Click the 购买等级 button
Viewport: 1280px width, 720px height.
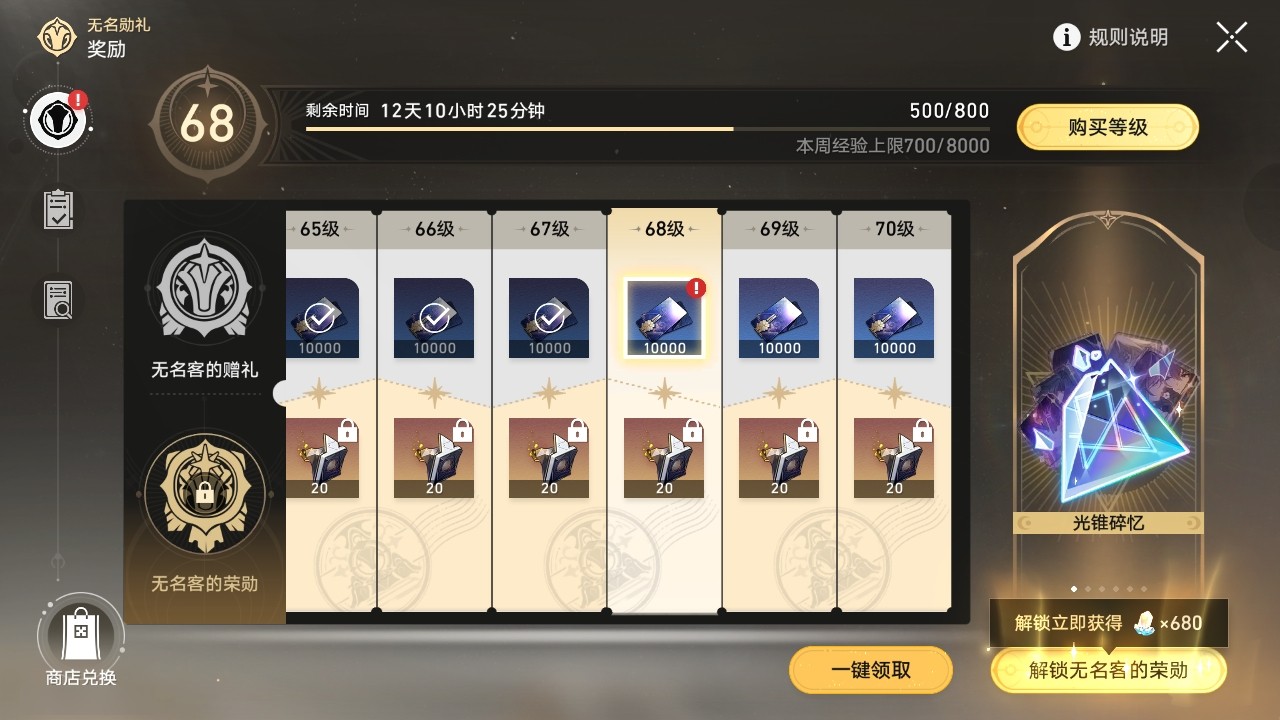pyautogui.click(x=1108, y=127)
